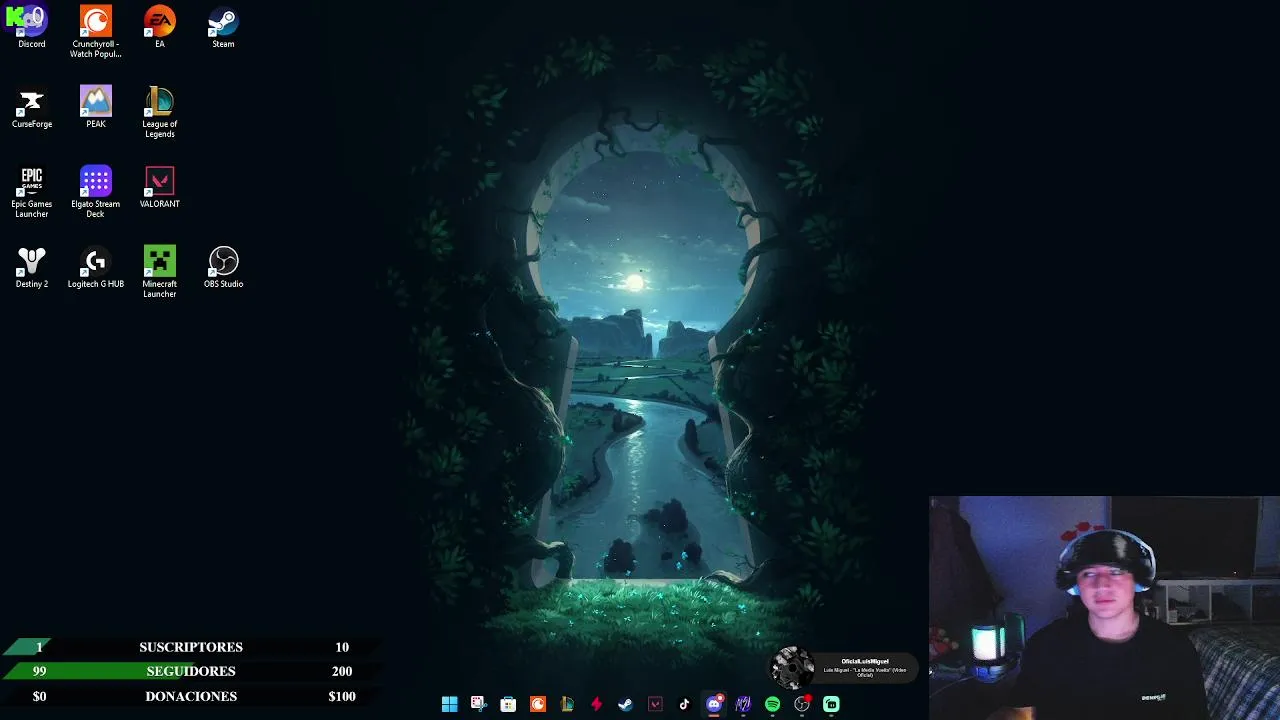Open TikTok from the taskbar
This screenshot has width=1280, height=720.
tap(684, 704)
